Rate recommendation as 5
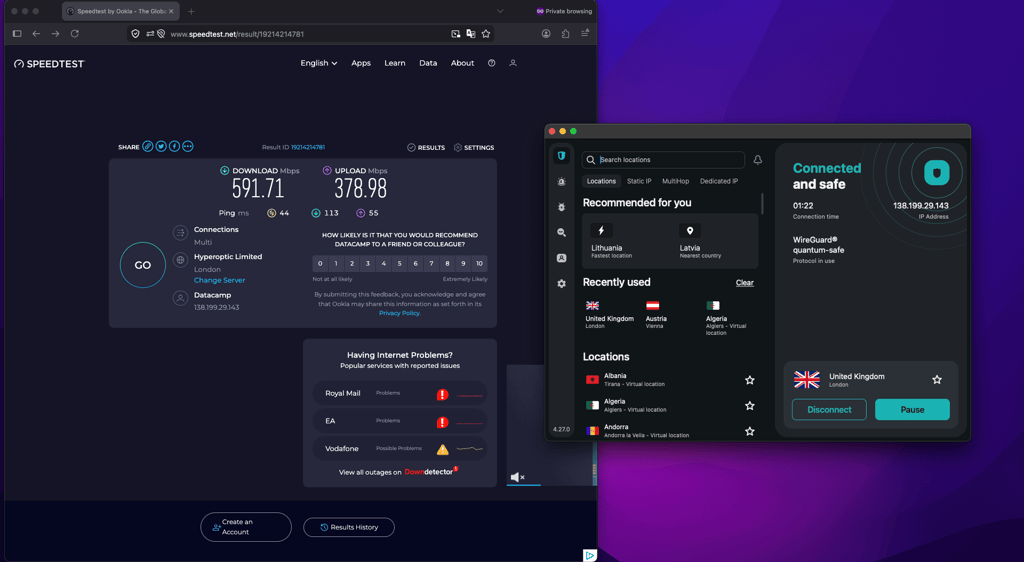The height and width of the screenshot is (562, 1024). tap(400, 264)
